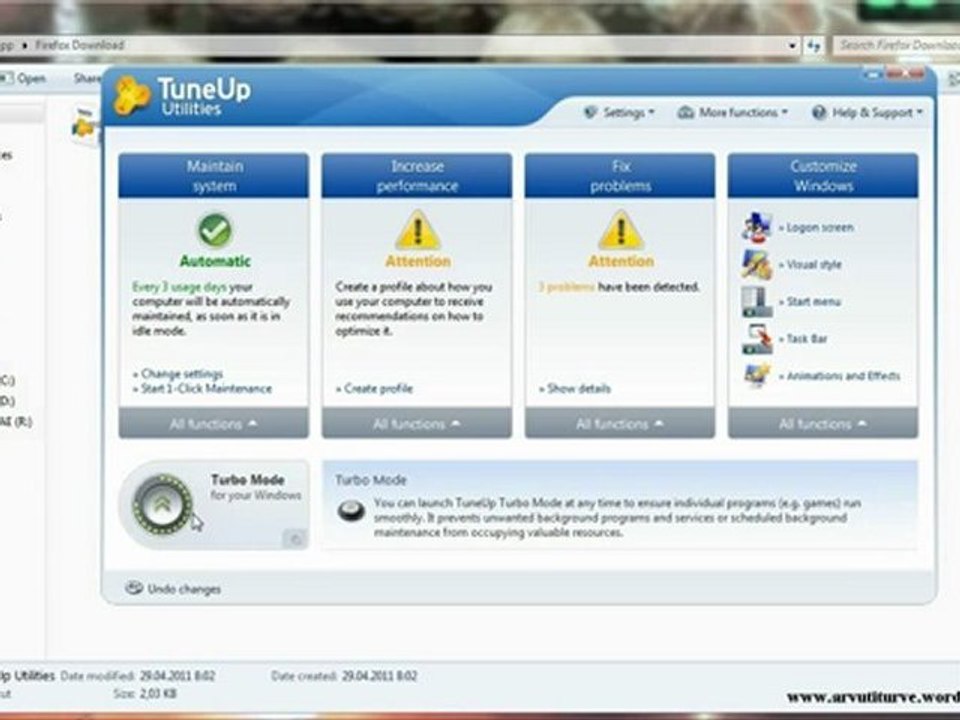Open the Task Bar customization link
Viewport: 960px width, 720px height.
(806, 339)
